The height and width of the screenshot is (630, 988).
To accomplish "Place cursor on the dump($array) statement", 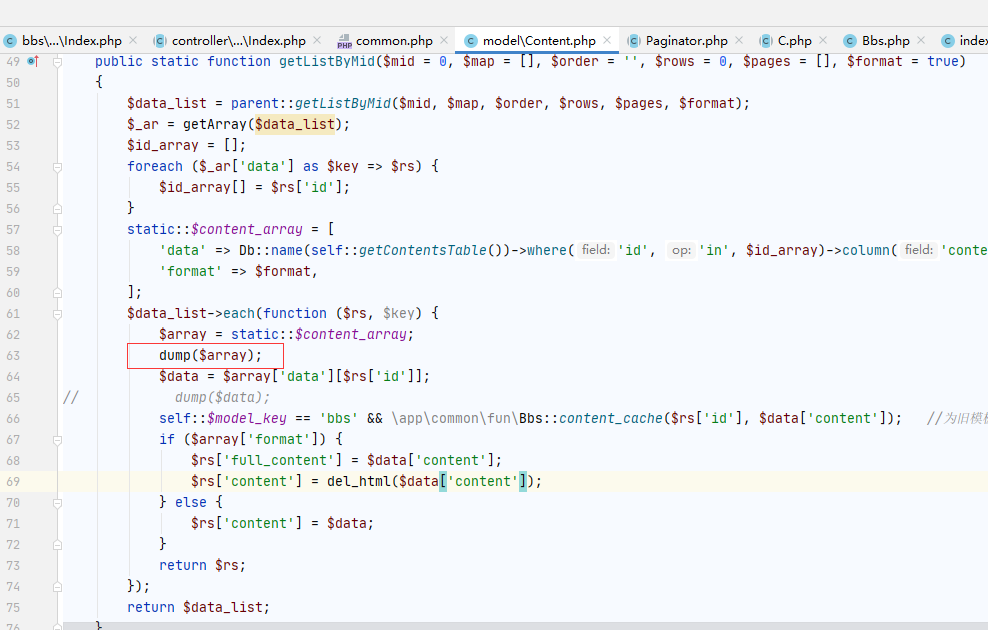I will pyautogui.click(x=210, y=355).
